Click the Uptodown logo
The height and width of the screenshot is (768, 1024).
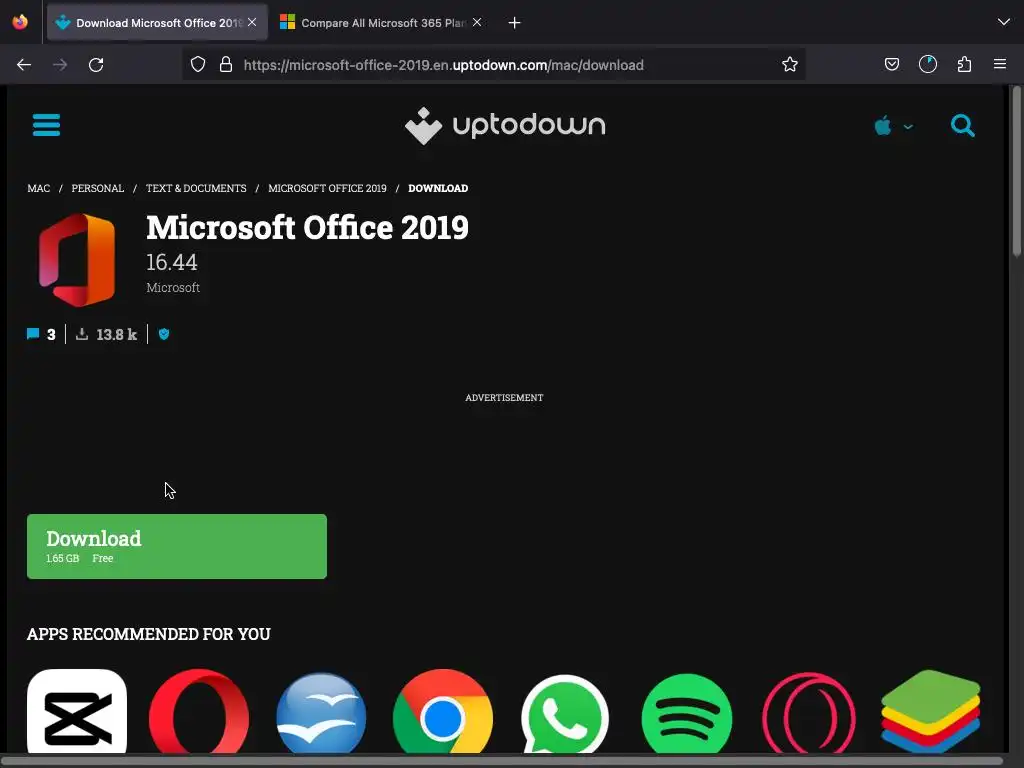(505, 125)
